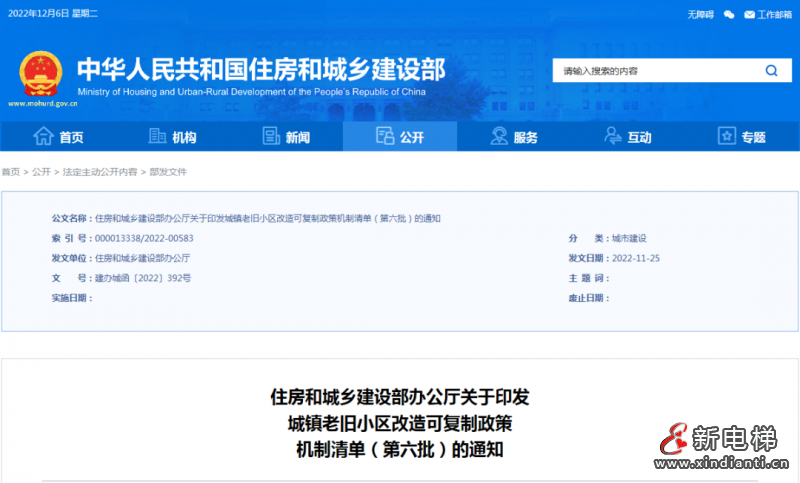Click the person icon beside 服务

point(499,137)
